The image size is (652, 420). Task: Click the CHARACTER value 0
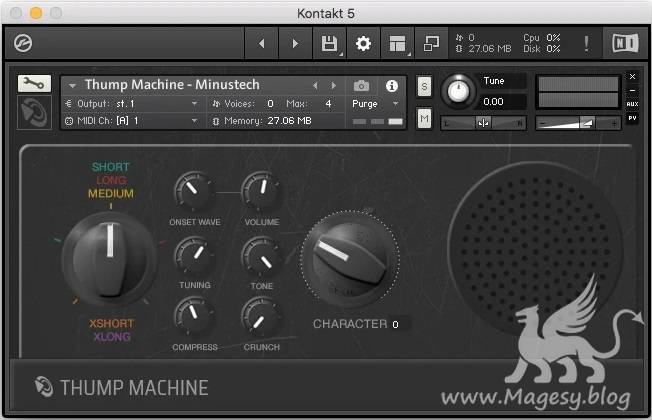click(395, 324)
